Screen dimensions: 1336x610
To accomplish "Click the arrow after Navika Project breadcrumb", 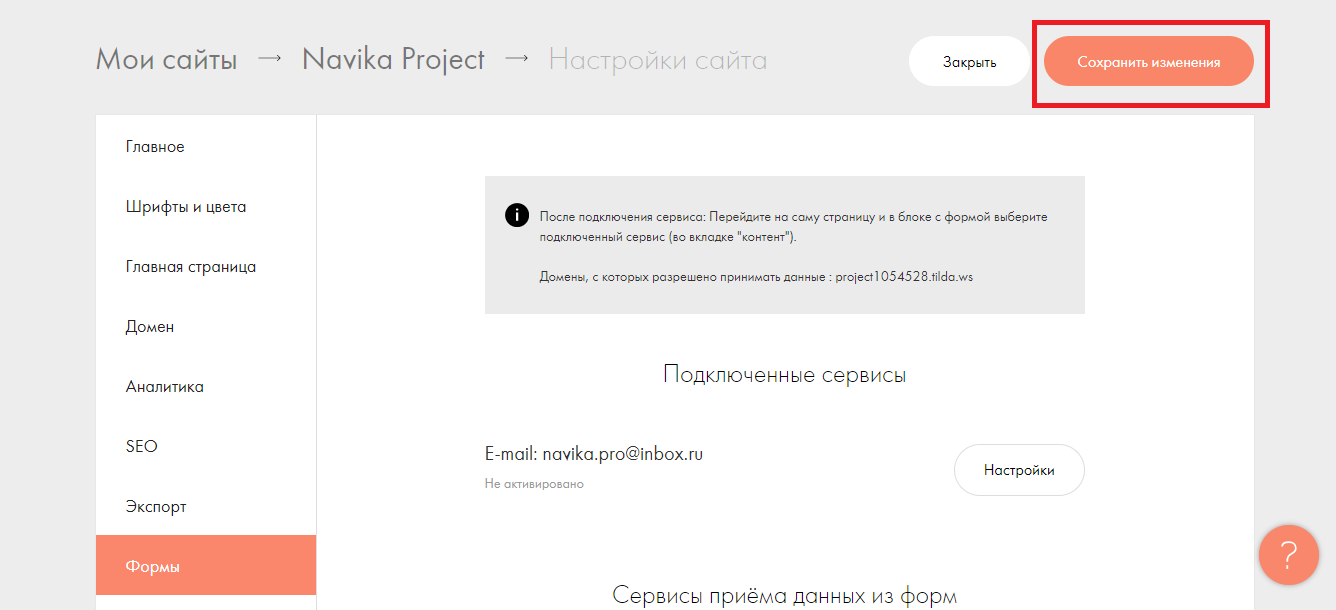I will click(x=516, y=60).
